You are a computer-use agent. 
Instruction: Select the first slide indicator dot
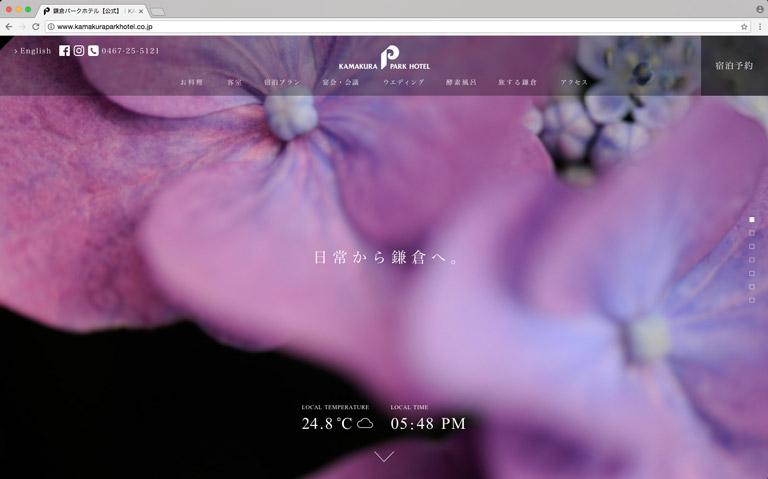(752, 219)
